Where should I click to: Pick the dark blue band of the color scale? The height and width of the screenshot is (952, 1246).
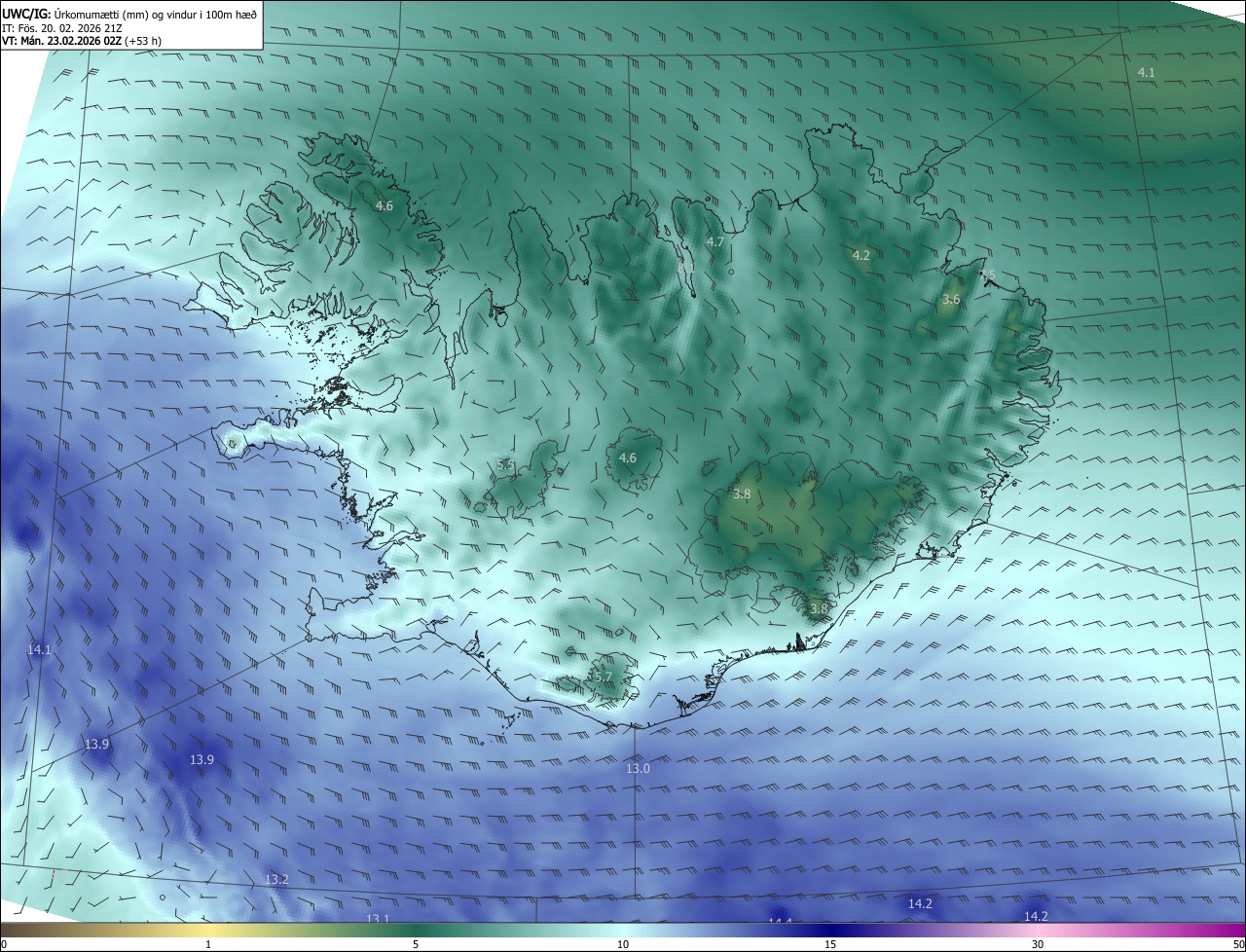coord(830,930)
